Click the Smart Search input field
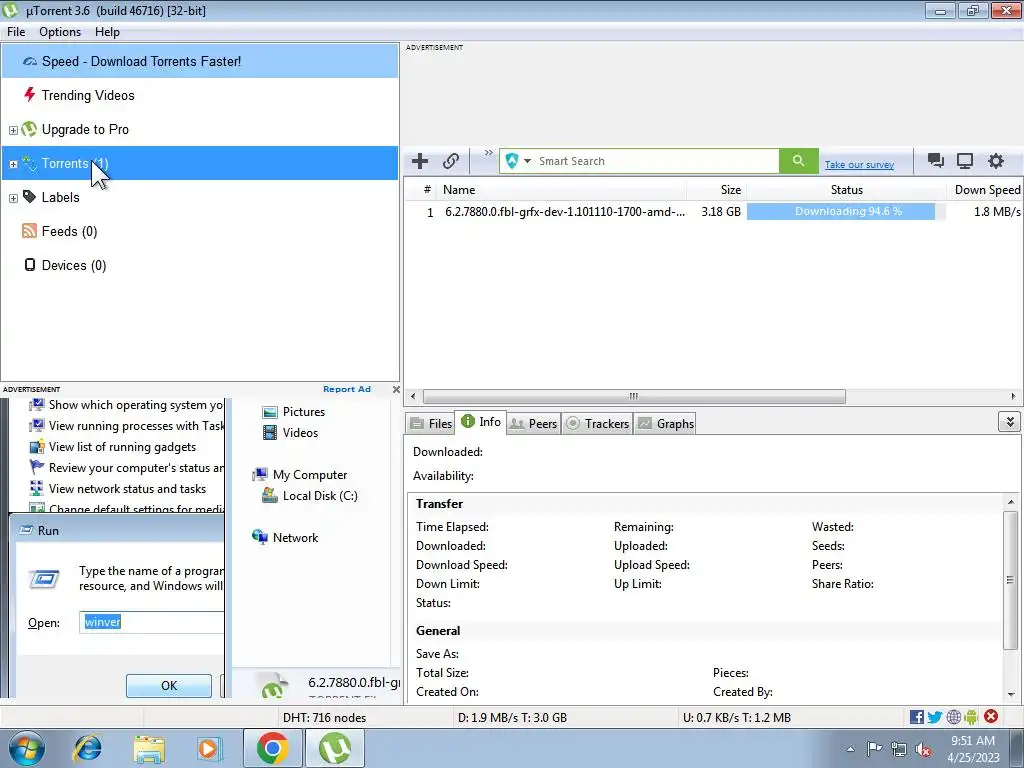1024x768 pixels. (656, 161)
